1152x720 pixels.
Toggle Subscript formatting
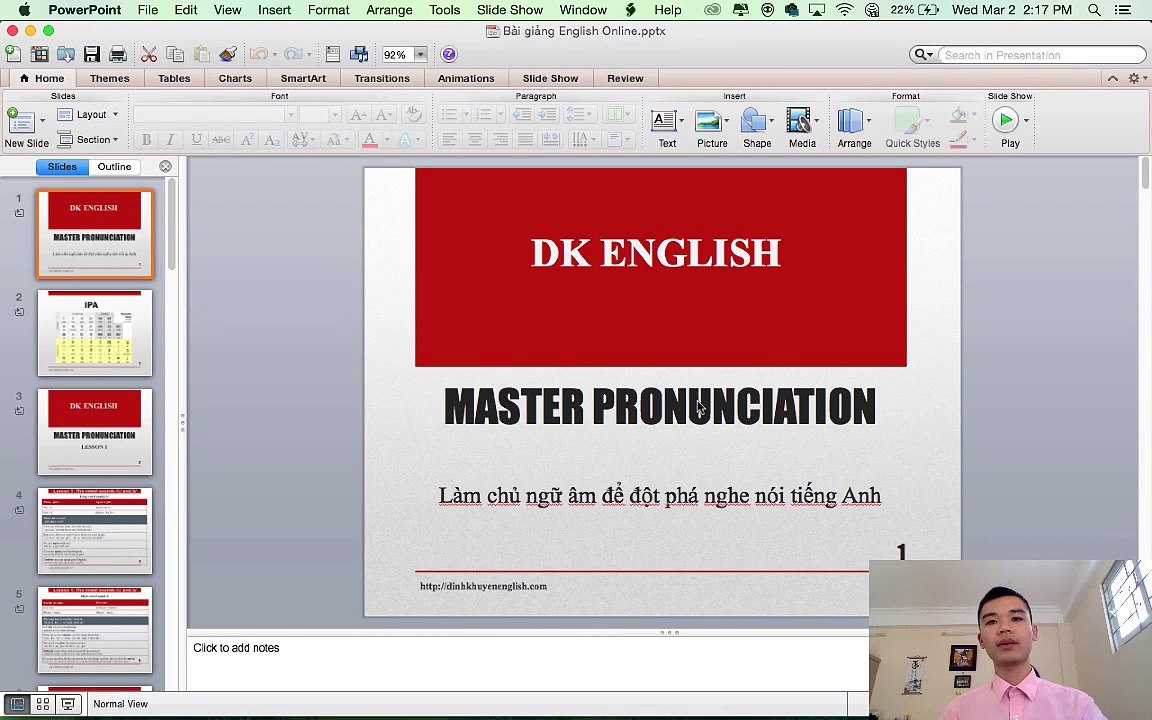click(x=272, y=140)
